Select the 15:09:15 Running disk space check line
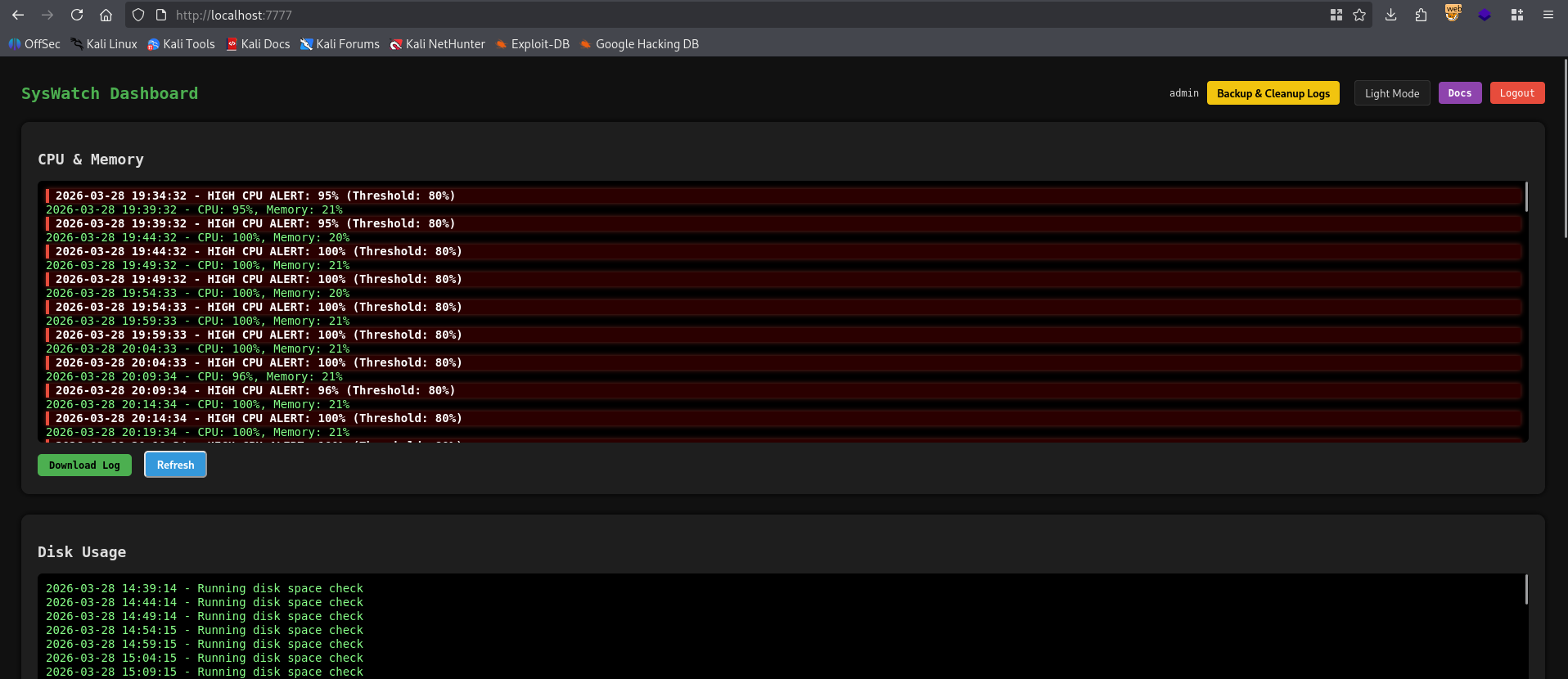 [205, 672]
